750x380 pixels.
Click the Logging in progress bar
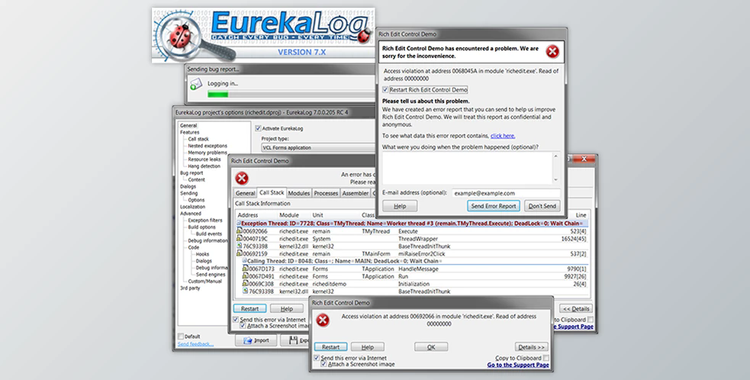pyautogui.click(x=291, y=94)
